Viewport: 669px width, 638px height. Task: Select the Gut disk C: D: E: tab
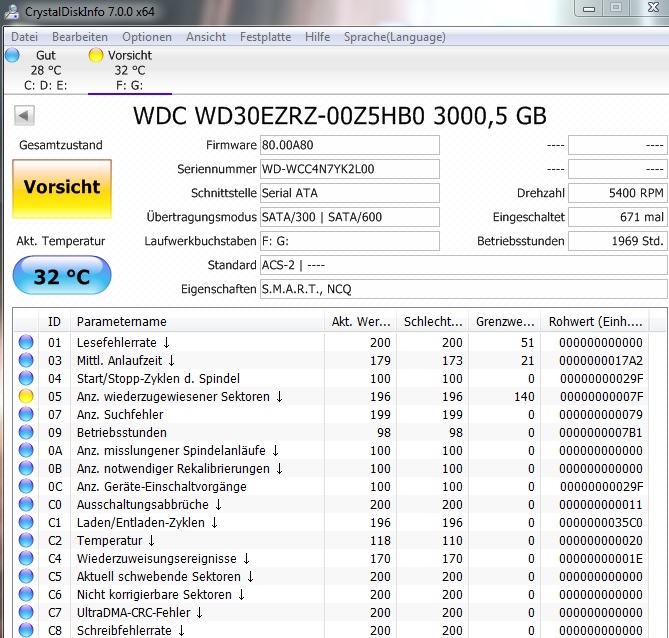(x=45, y=70)
